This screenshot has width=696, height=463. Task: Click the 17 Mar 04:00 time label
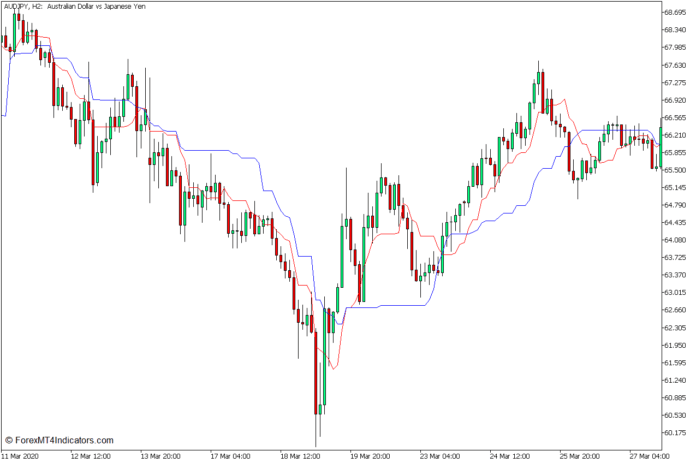coord(232,456)
